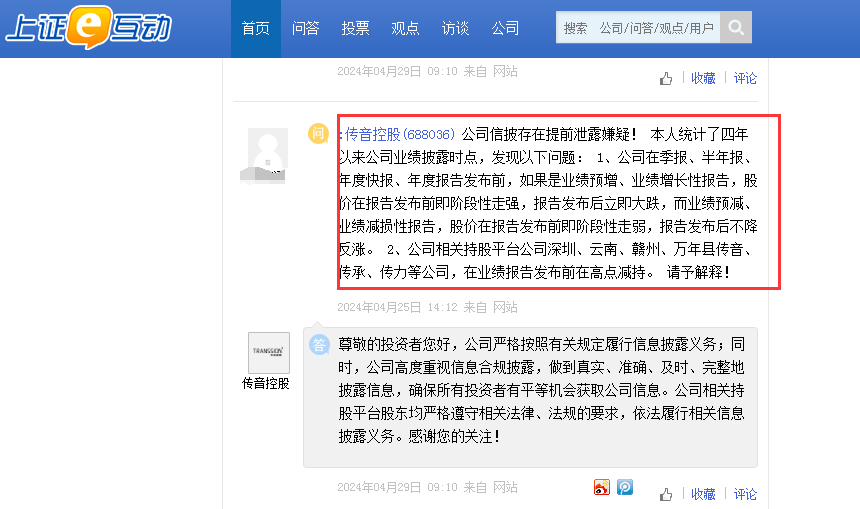This screenshot has height=509, width=860.
Task: Like the 传音控股 answer with thumbs-up
Action: [666, 495]
